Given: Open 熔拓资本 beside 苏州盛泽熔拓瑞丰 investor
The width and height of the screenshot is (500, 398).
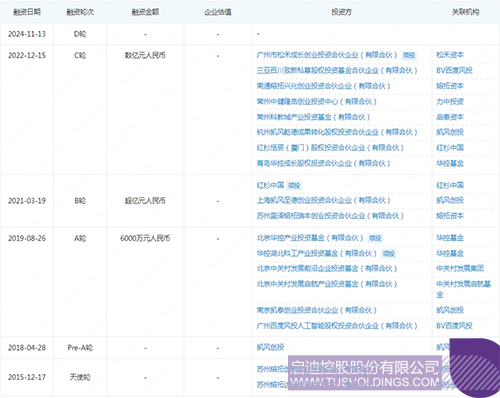Looking at the screenshot, I should click(x=450, y=216).
